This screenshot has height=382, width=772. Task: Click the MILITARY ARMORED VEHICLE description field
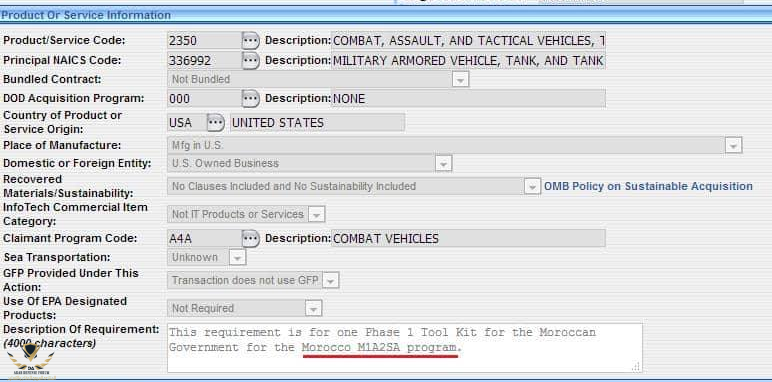pyautogui.click(x=469, y=61)
